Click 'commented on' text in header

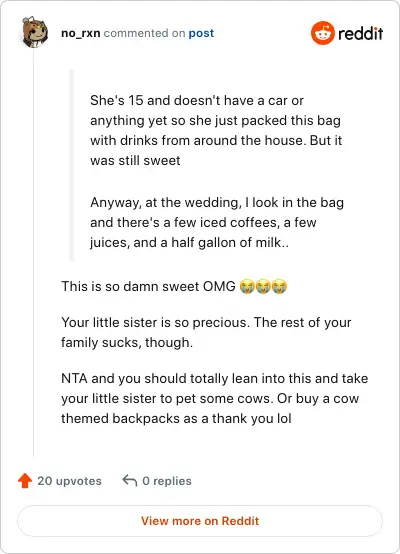(x=144, y=33)
